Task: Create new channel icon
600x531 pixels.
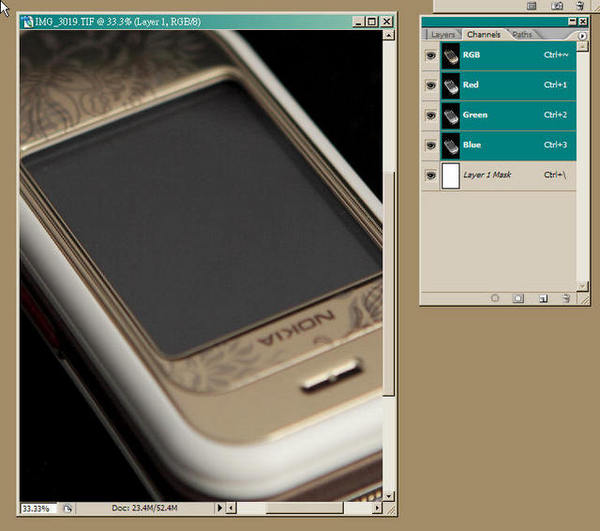Action: pyautogui.click(x=543, y=298)
